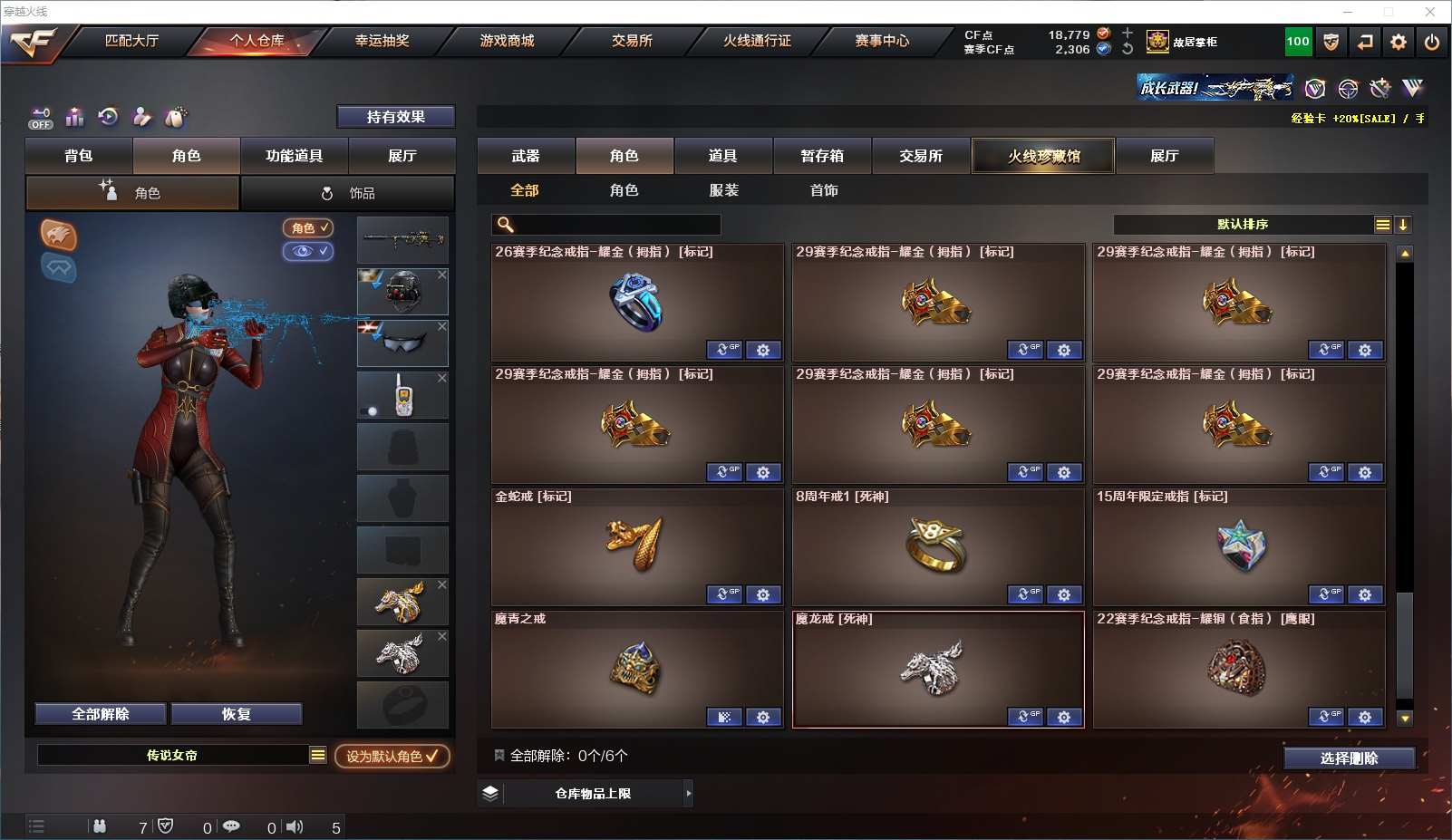Click the search magnifier icon in the item list
Viewport: 1452px width, 840px height.
coord(506,225)
